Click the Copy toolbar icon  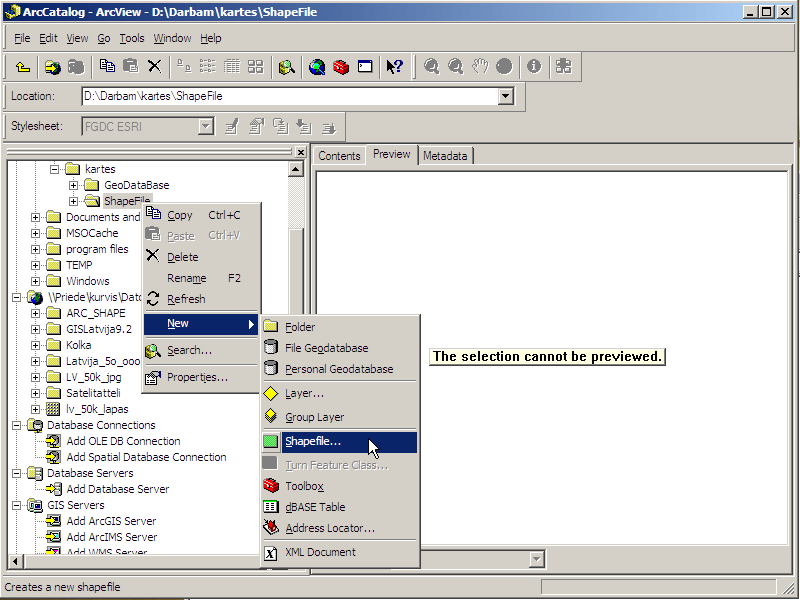click(x=107, y=67)
